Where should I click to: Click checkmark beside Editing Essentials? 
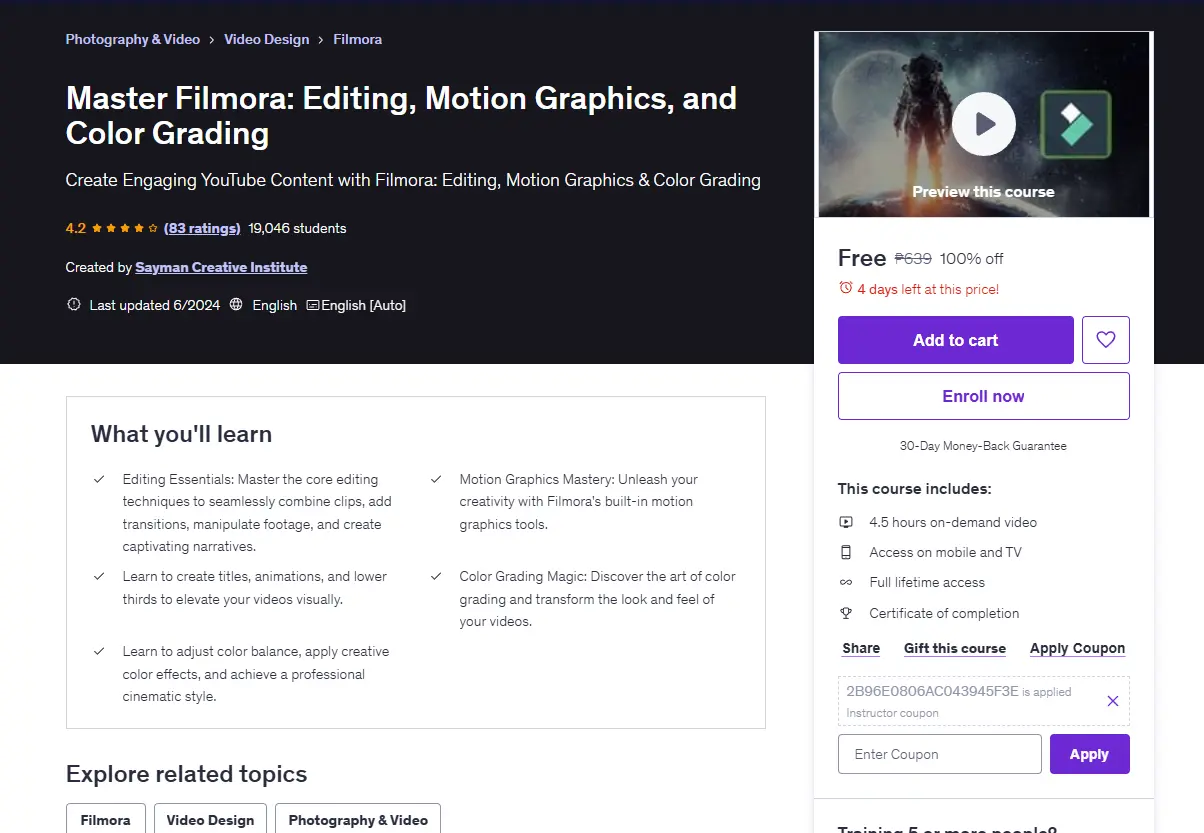point(99,479)
